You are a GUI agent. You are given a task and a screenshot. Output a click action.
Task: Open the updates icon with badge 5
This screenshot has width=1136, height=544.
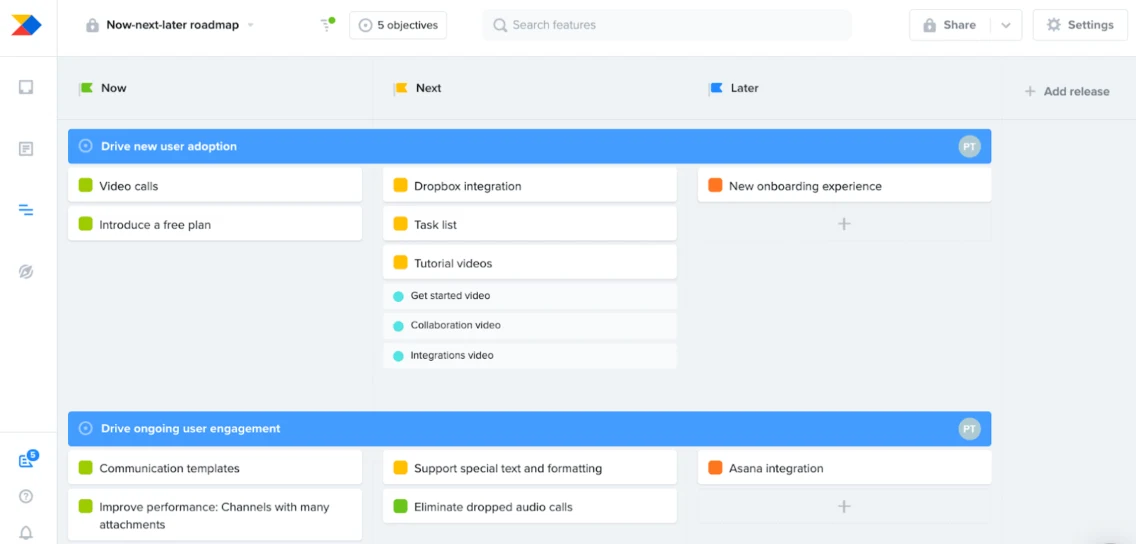(x=27, y=460)
